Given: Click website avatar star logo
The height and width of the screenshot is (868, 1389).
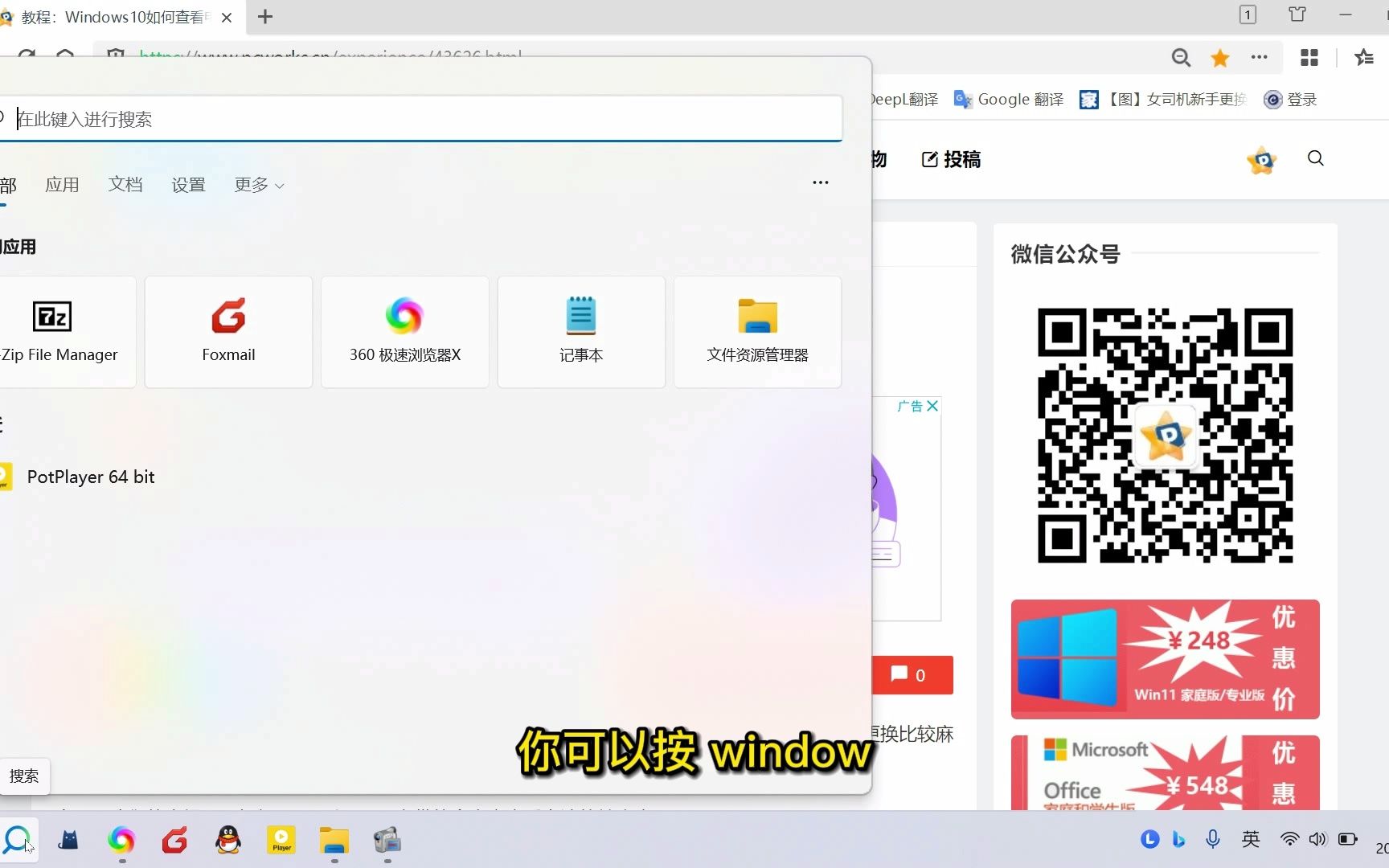Looking at the screenshot, I should tap(1262, 160).
